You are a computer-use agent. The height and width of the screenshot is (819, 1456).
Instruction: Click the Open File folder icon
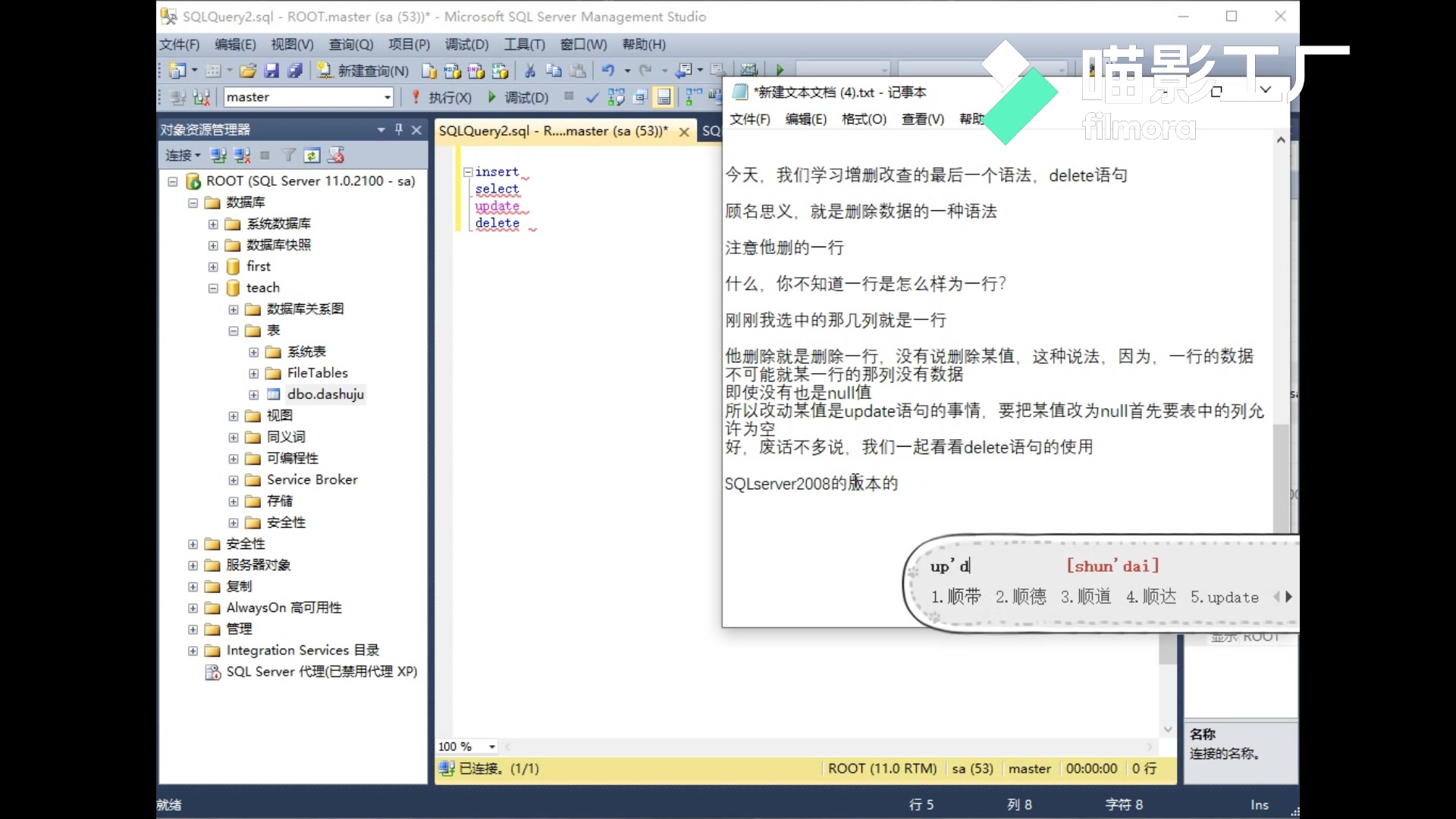click(x=247, y=71)
